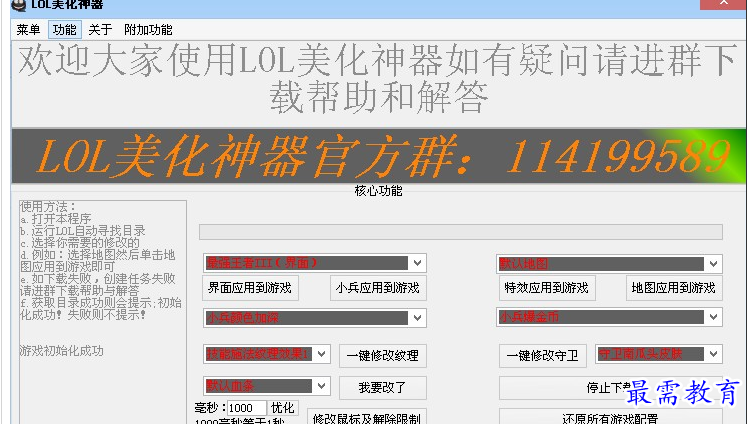
Task: Click the 小兵应用到游戏 button
Action: point(378,288)
